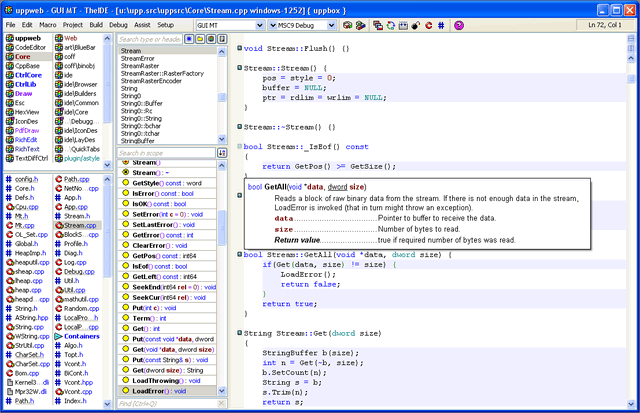Click the split editor icon at top right
This screenshot has height=413, width=640.
(631, 39)
